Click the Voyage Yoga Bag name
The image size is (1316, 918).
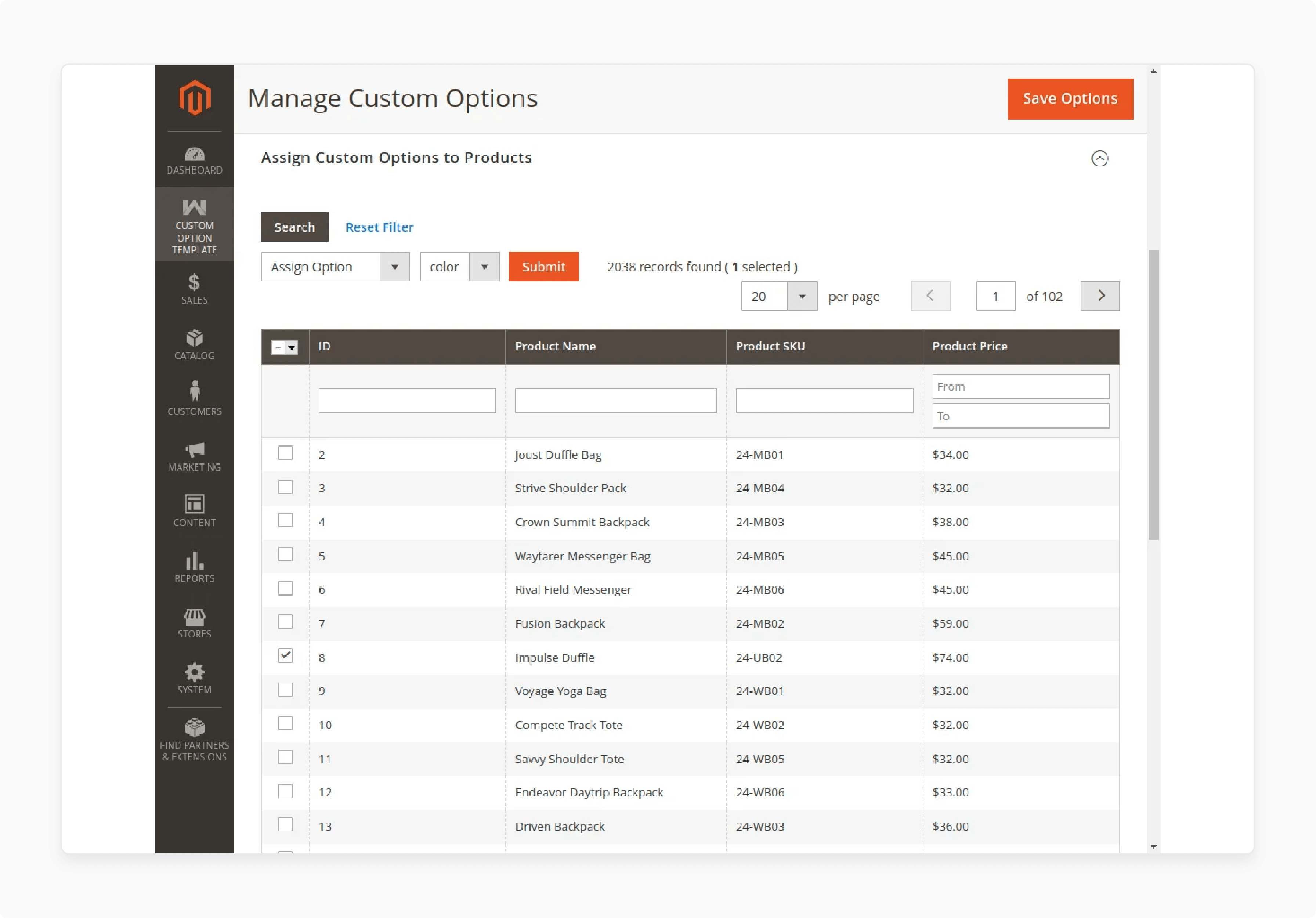[x=560, y=691]
